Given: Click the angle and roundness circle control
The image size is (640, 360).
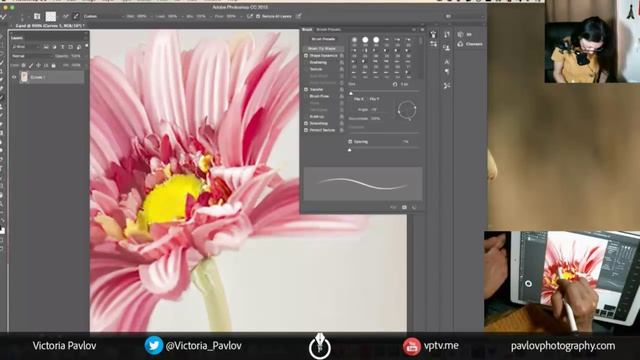Looking at the screenshot, I should (407, 110).
